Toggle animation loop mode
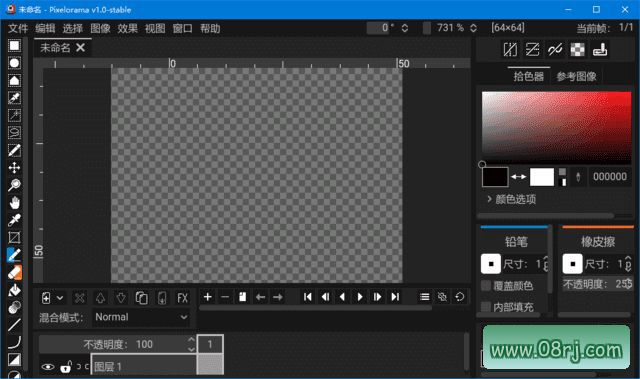Image resolution: width=640 pixels, height=379 pixels. coord(460,297)
